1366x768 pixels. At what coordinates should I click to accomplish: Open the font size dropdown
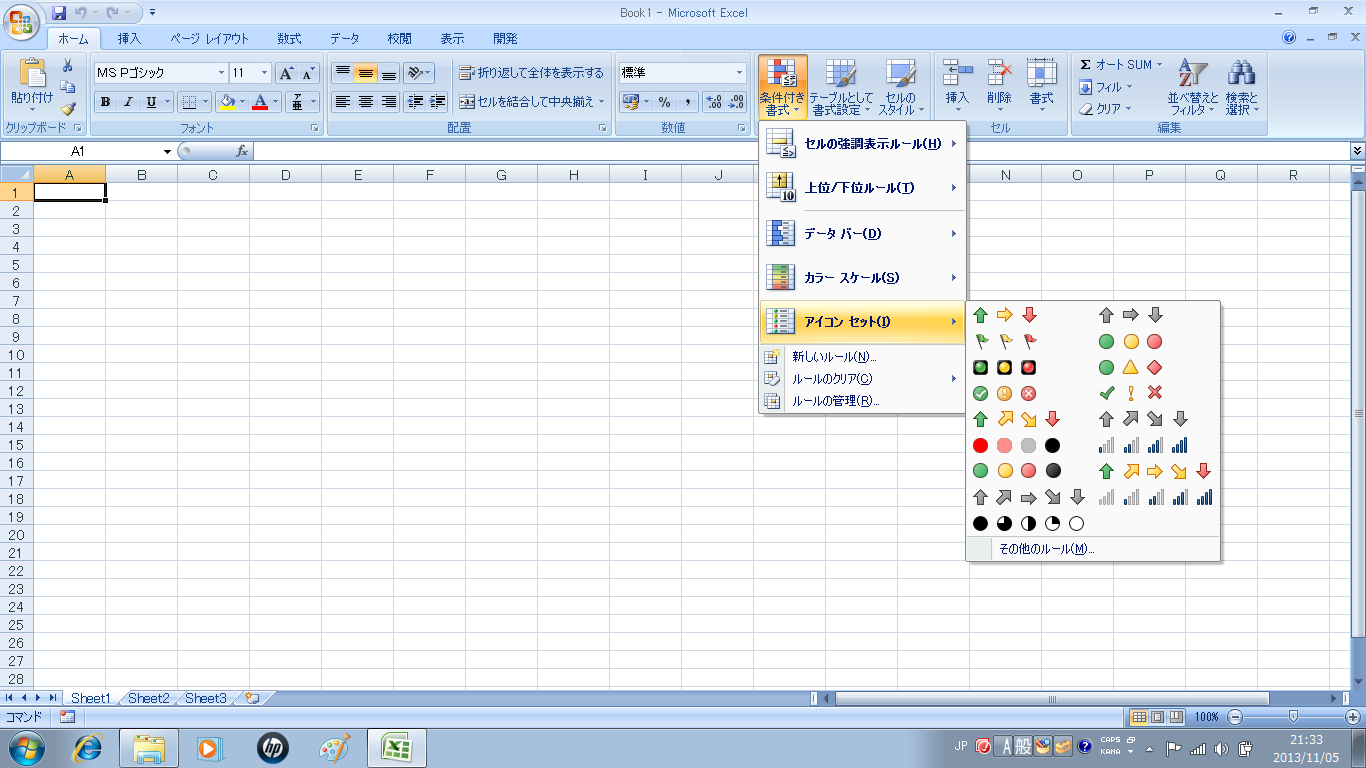[265, 73]
